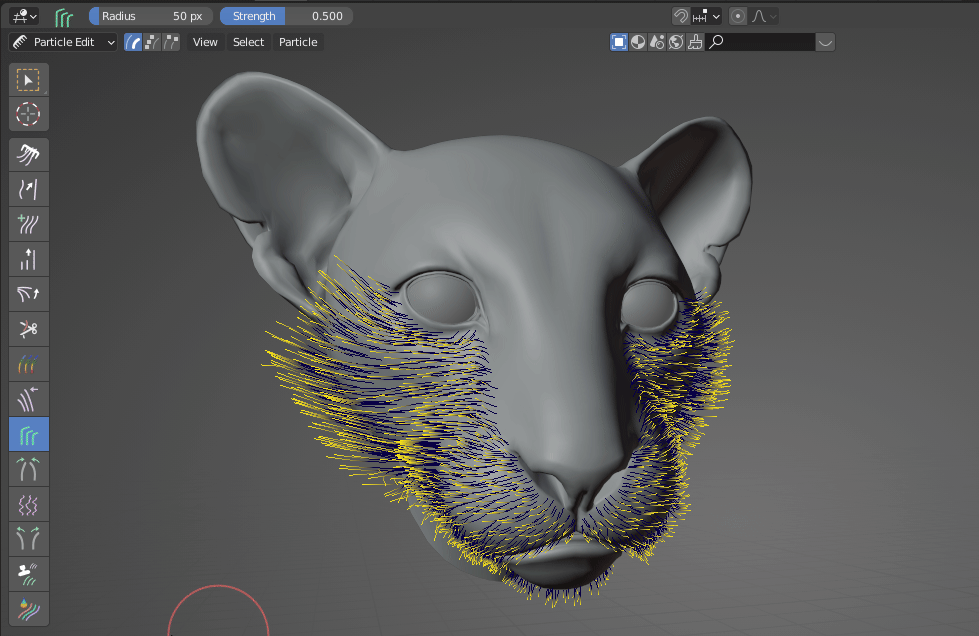This screenshot has width=979, height=636.
Task: Select the Add hair strands tool
Action: tap(29, 225)
